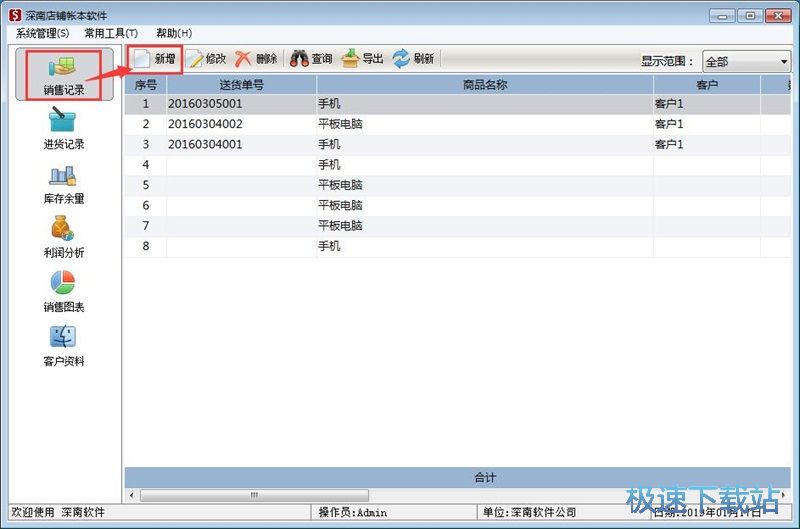The width and height of the screenshot is (800, 529).
Task: Select order number 20160304001
Action: 205,144
